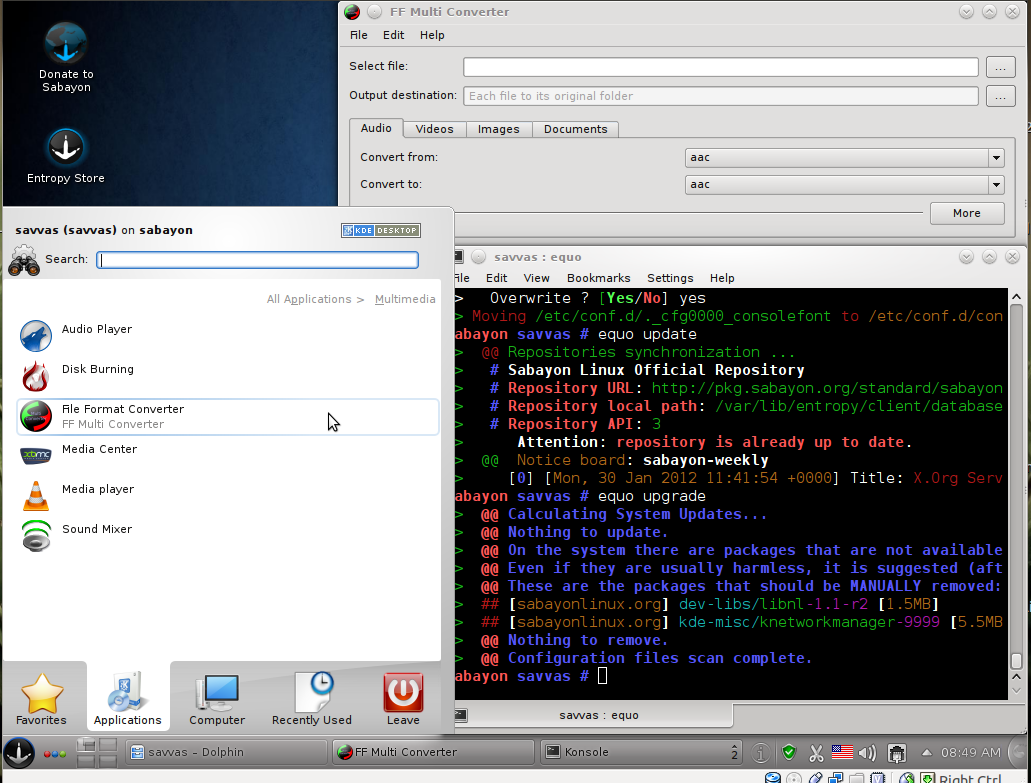Go back to All Applications breadcrumb
This screenshot has height=783, width=1031.
309,299
